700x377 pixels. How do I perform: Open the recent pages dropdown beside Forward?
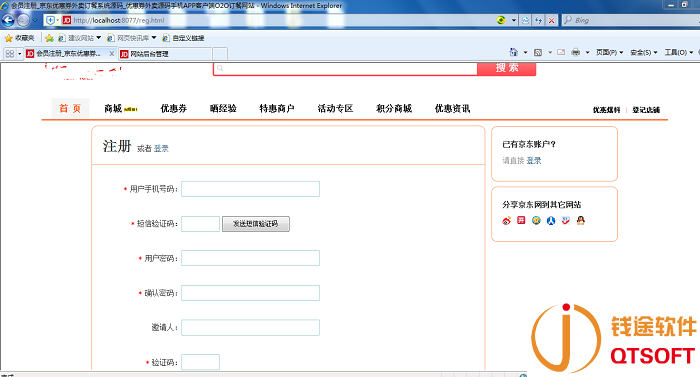35,21
